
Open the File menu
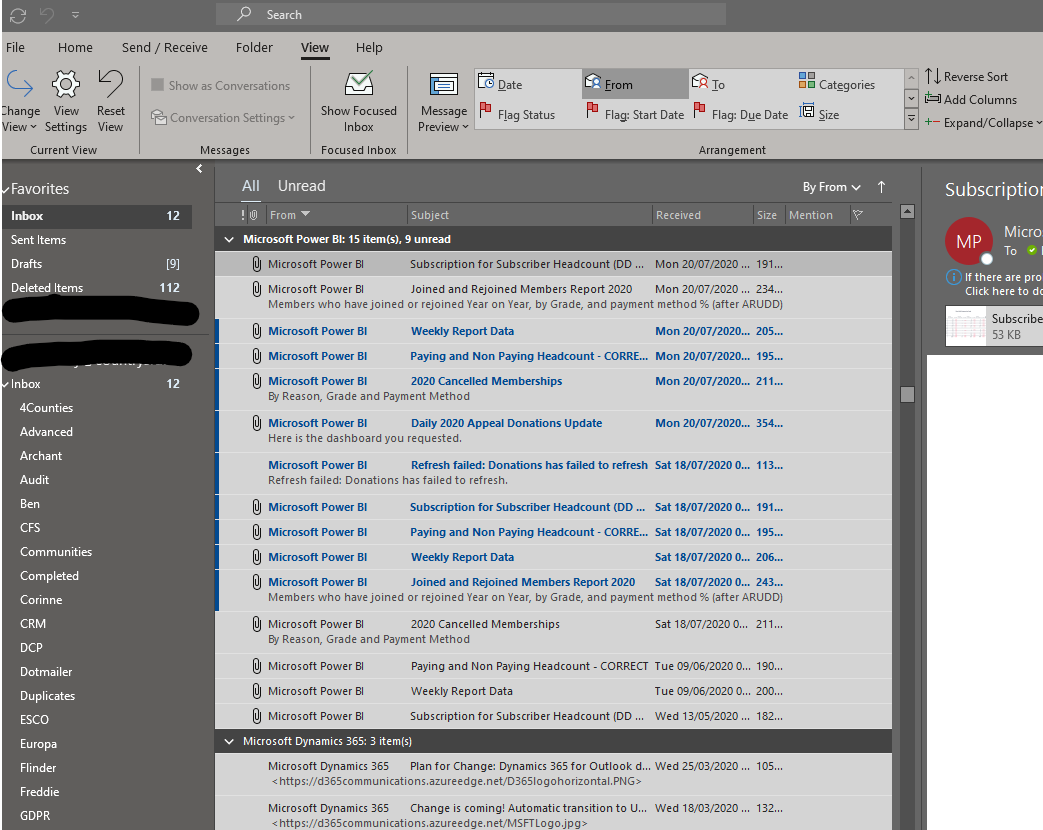(15, 47)
